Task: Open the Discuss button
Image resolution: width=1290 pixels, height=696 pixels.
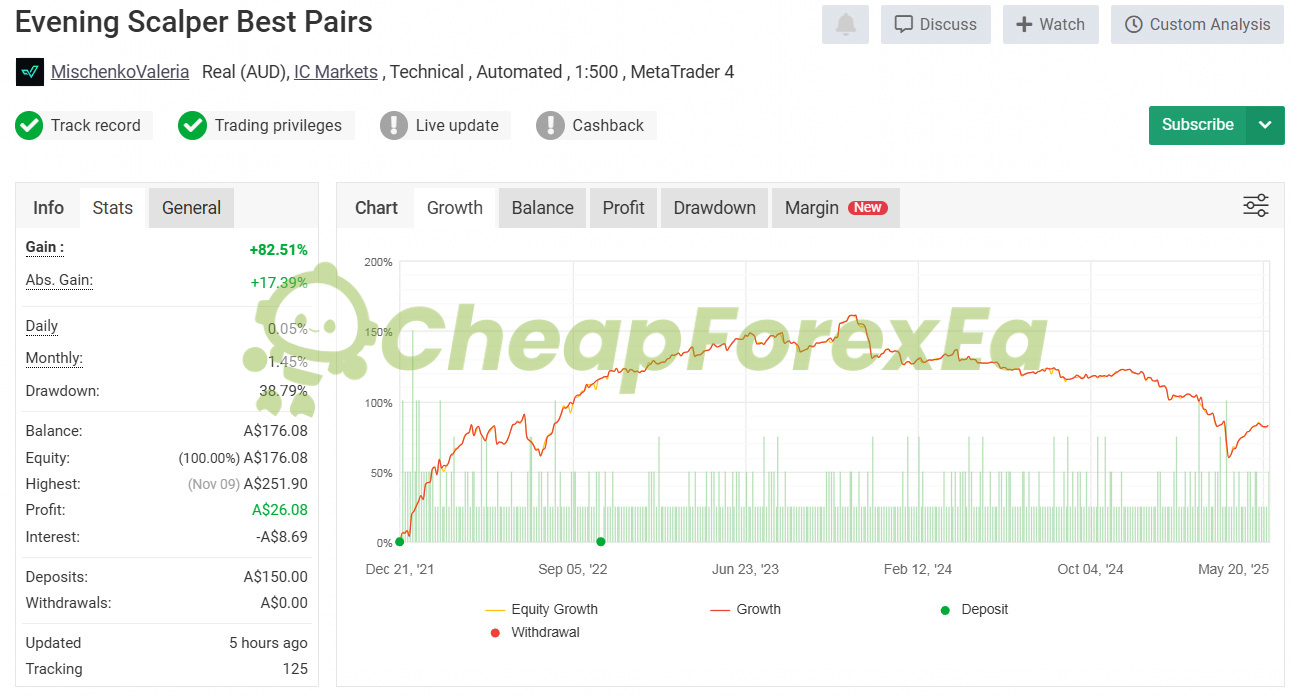Action: [x=936, y=24]
